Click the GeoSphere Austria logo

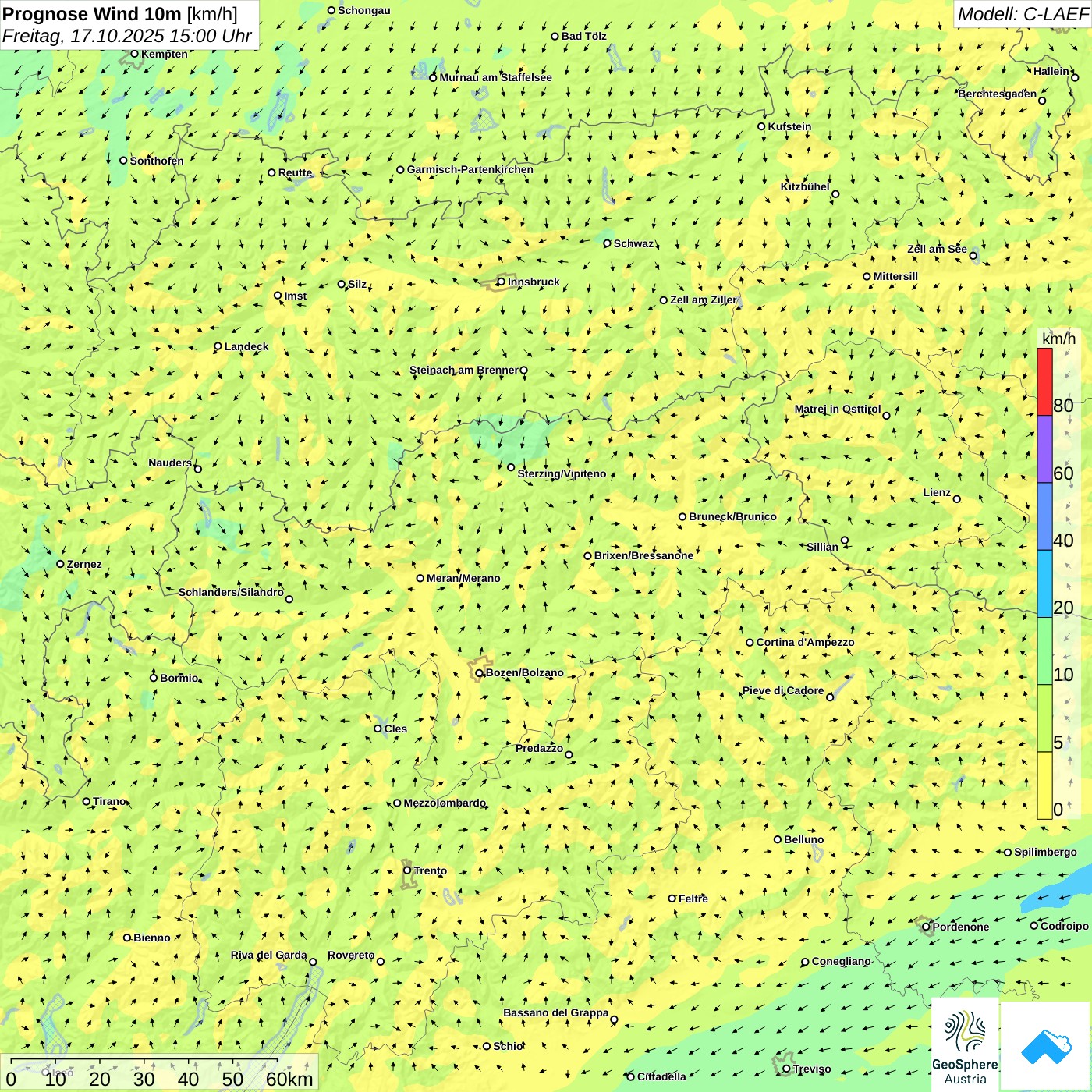965,1045
